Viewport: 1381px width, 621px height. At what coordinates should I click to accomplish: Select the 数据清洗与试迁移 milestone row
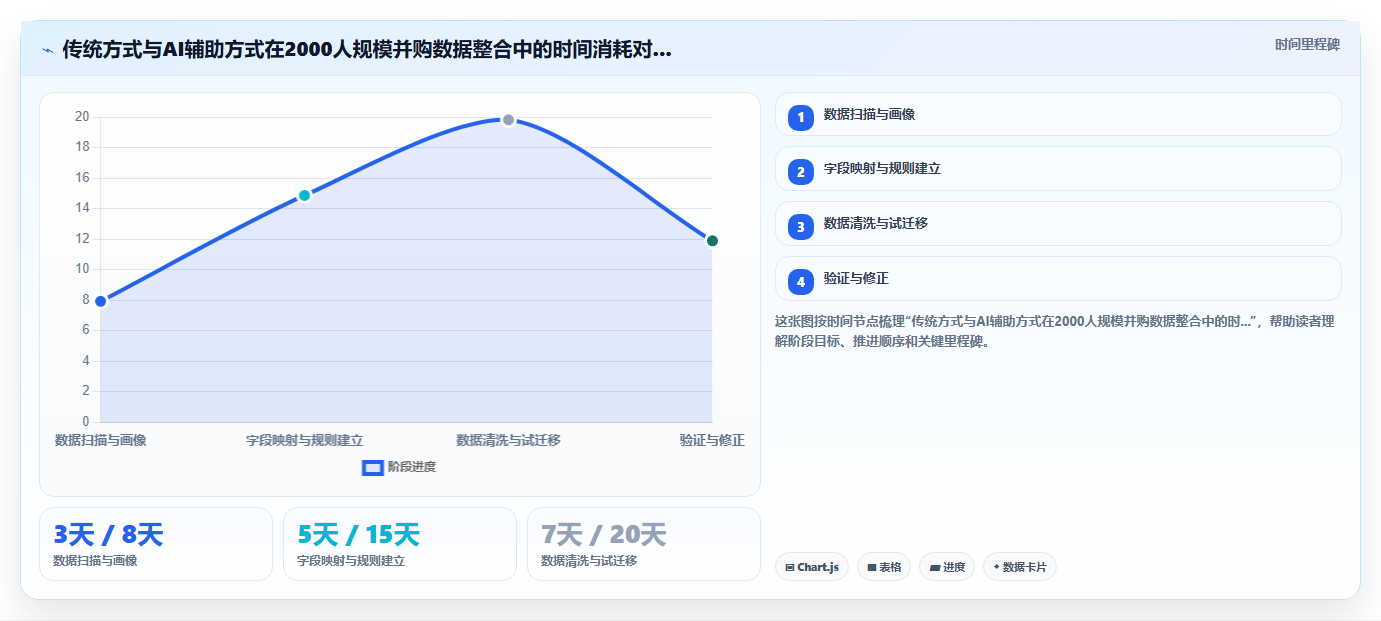click(x=1058, y=224)
